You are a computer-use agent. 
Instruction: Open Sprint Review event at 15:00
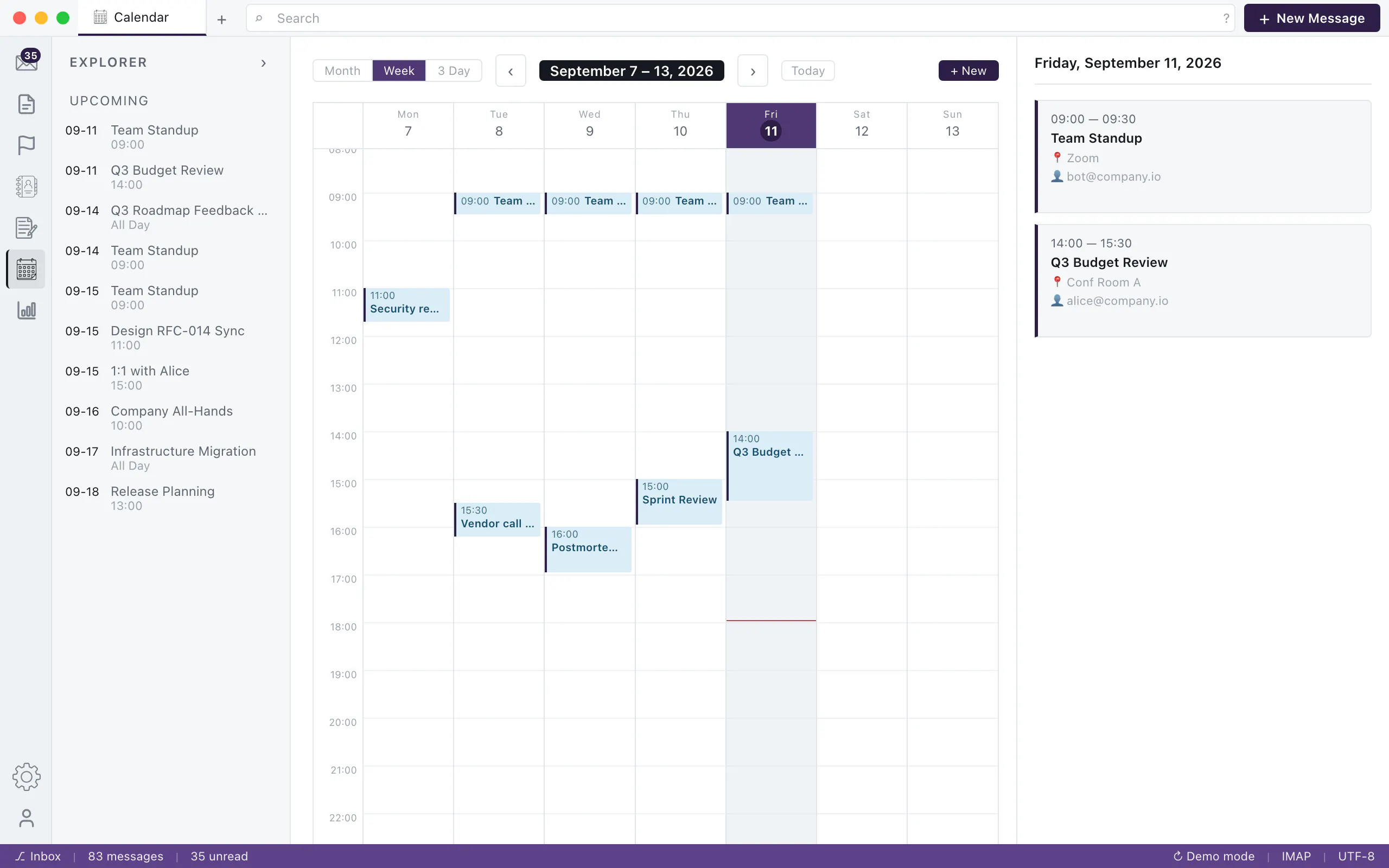679,502
